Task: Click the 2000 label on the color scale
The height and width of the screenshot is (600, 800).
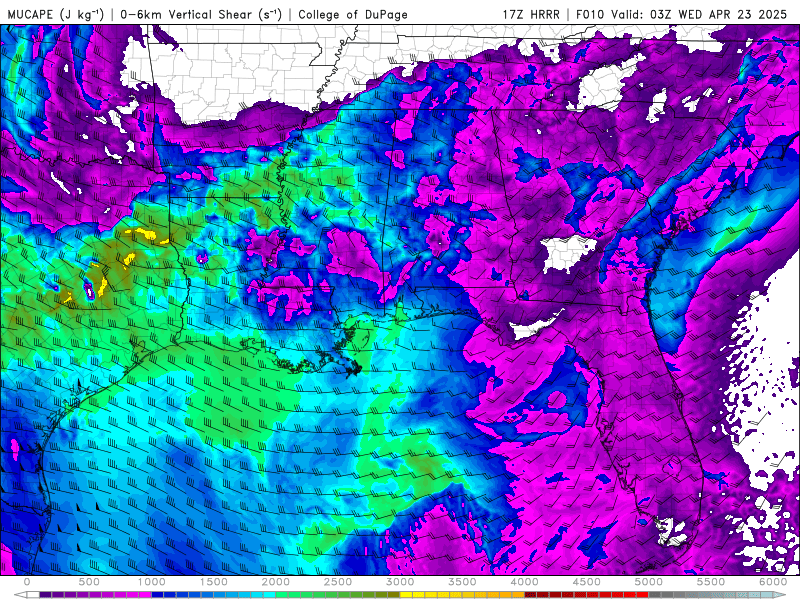Action: click(276, 582)
